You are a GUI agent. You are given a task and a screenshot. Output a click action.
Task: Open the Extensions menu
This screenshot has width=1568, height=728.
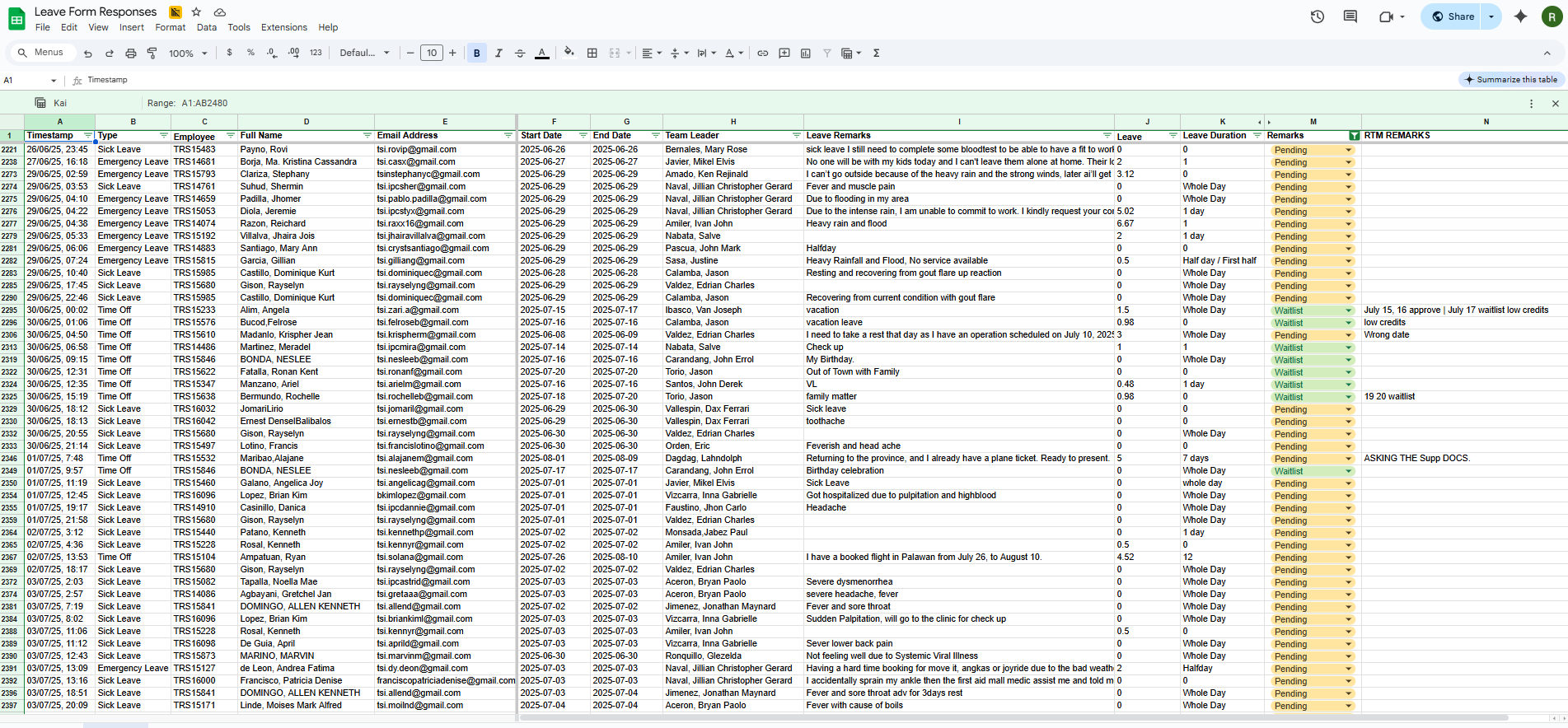(284, 27)
